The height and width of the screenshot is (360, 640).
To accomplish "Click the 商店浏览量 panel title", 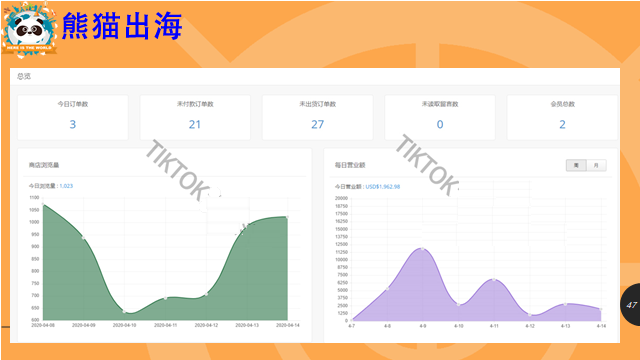I will tap(44, 165).
